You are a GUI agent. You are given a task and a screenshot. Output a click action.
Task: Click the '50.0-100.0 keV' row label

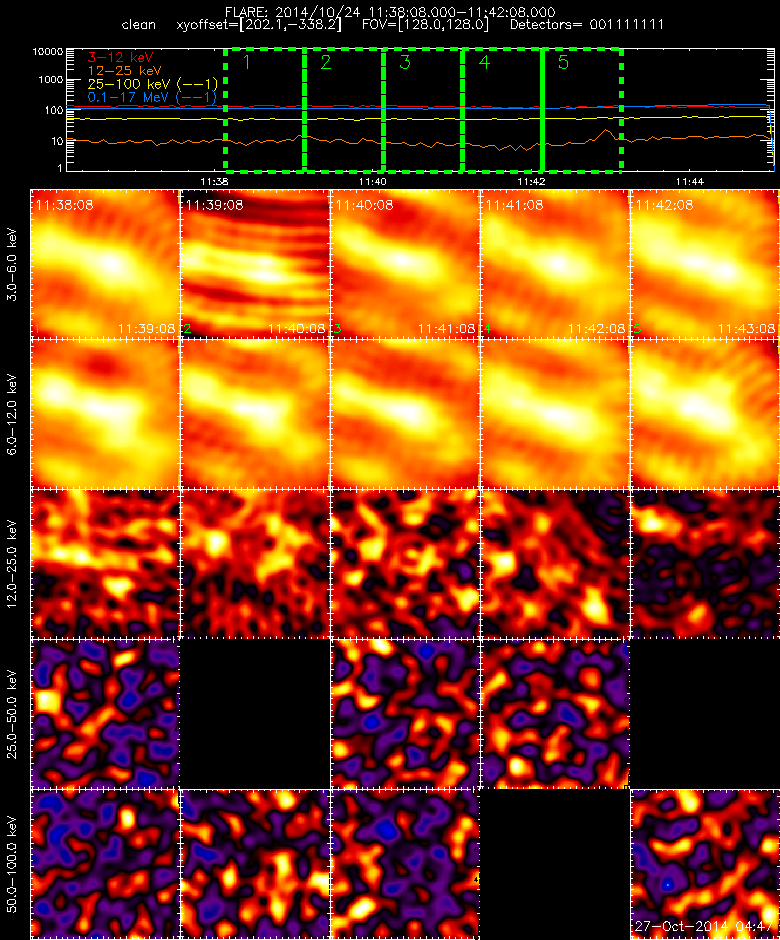coord(13,864)
